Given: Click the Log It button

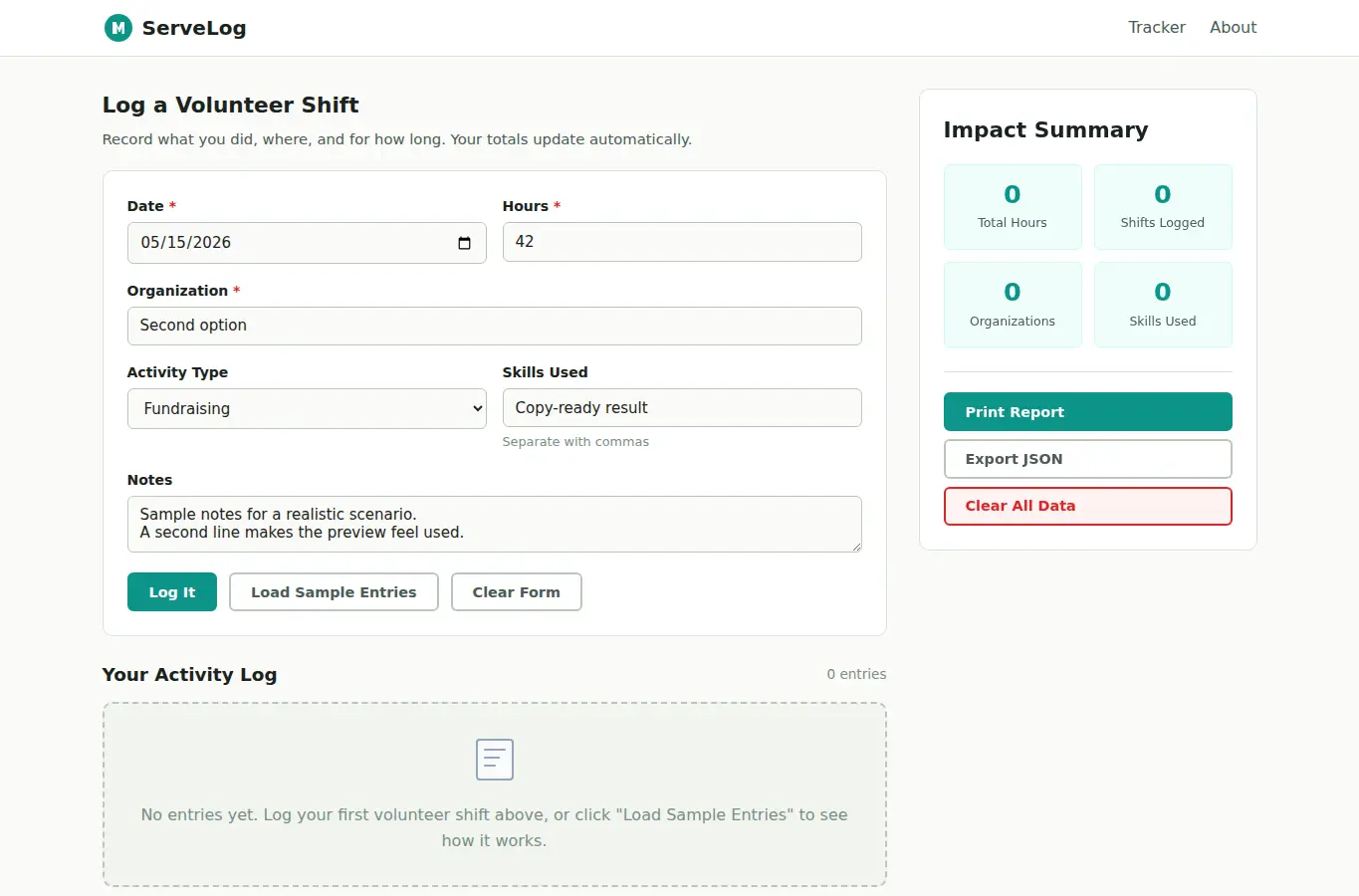Looking at the screenshot, I should (172, 592).
